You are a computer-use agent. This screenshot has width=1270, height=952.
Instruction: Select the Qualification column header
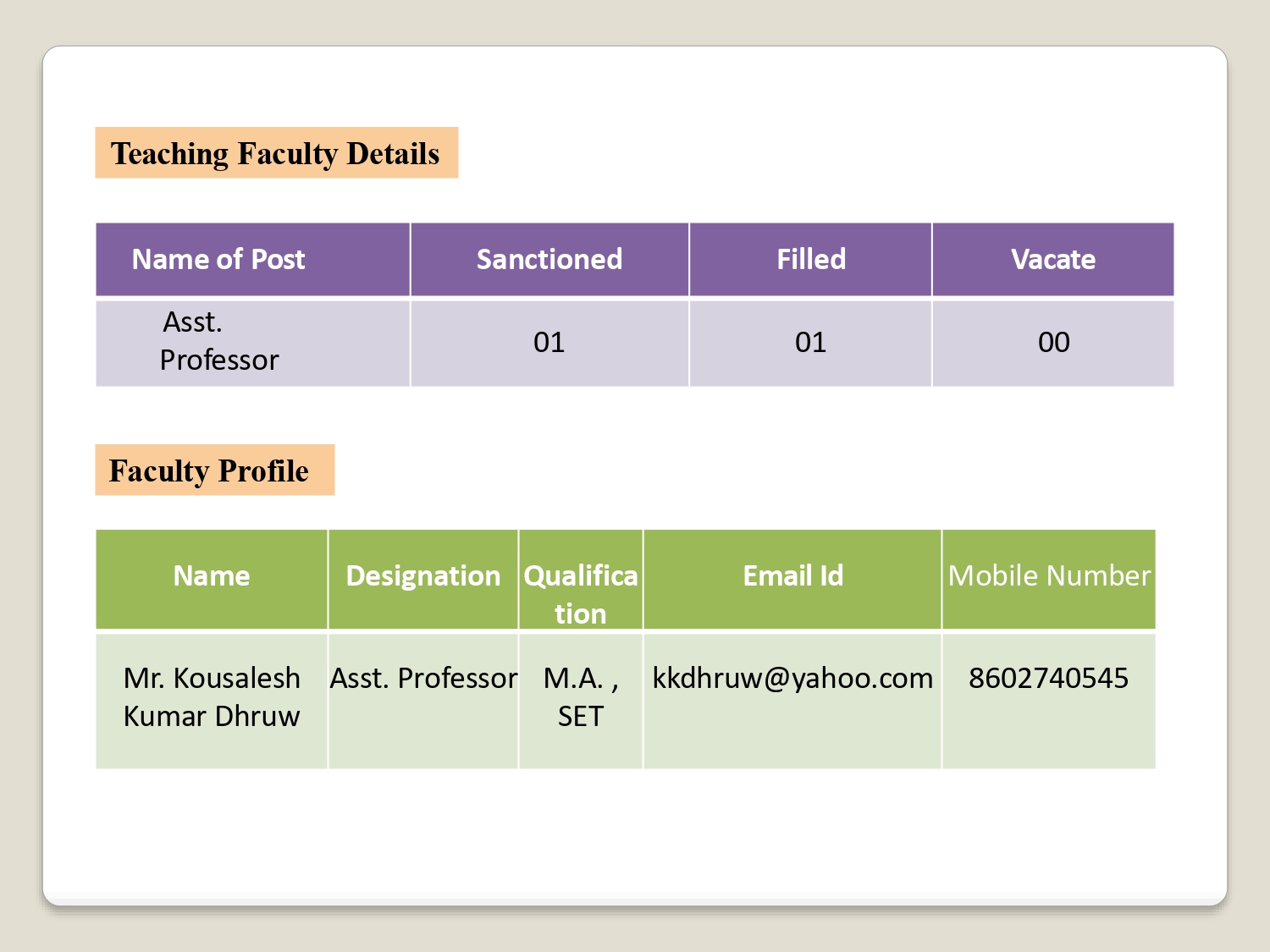point(580,593)
